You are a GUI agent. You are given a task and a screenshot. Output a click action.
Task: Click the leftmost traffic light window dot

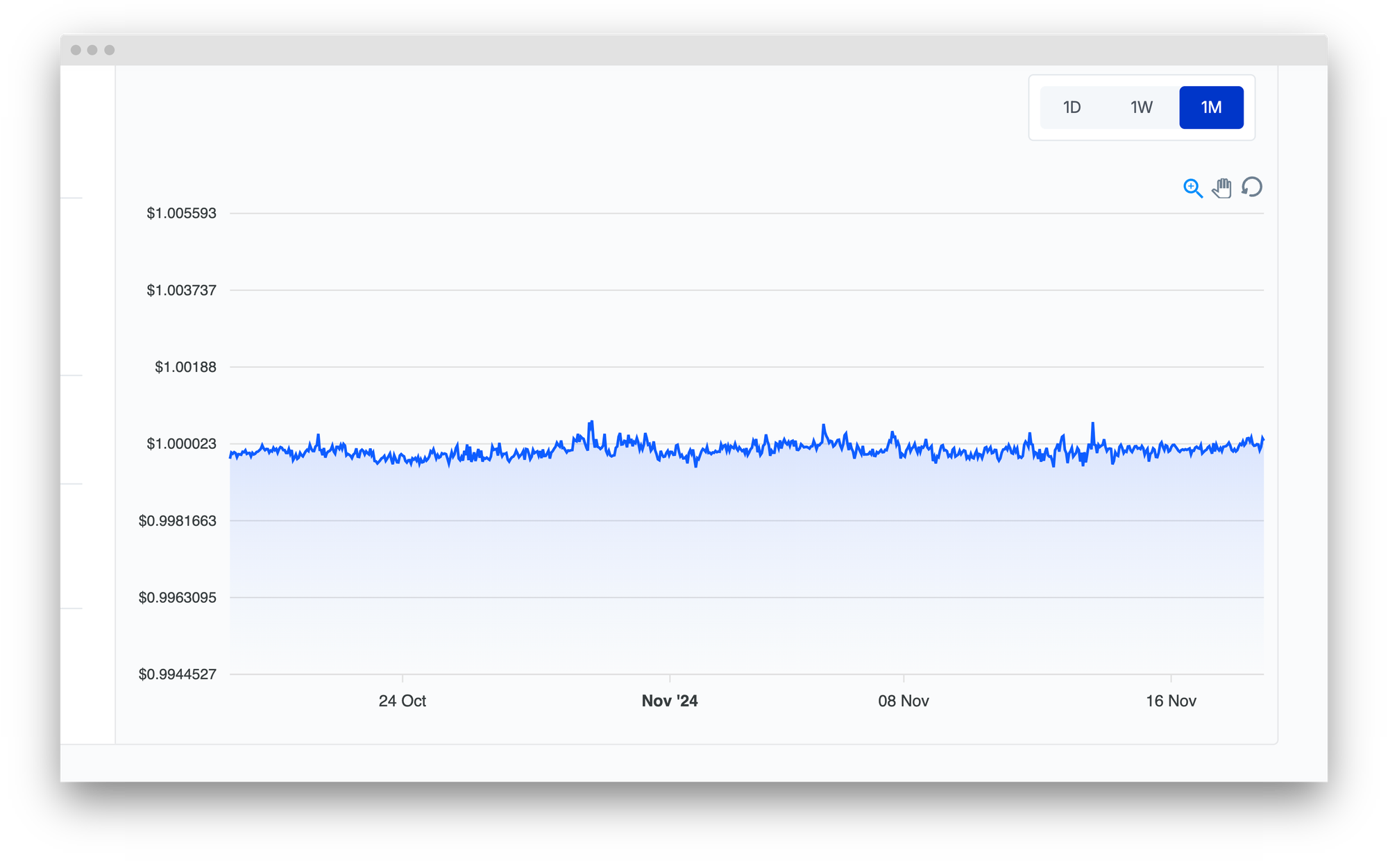click(x=78, y=49)
